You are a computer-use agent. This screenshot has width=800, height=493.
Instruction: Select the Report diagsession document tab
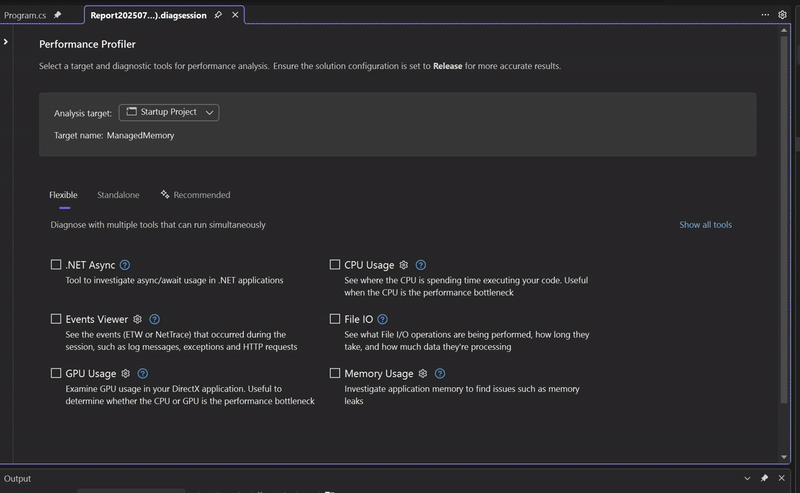[148, 15]
